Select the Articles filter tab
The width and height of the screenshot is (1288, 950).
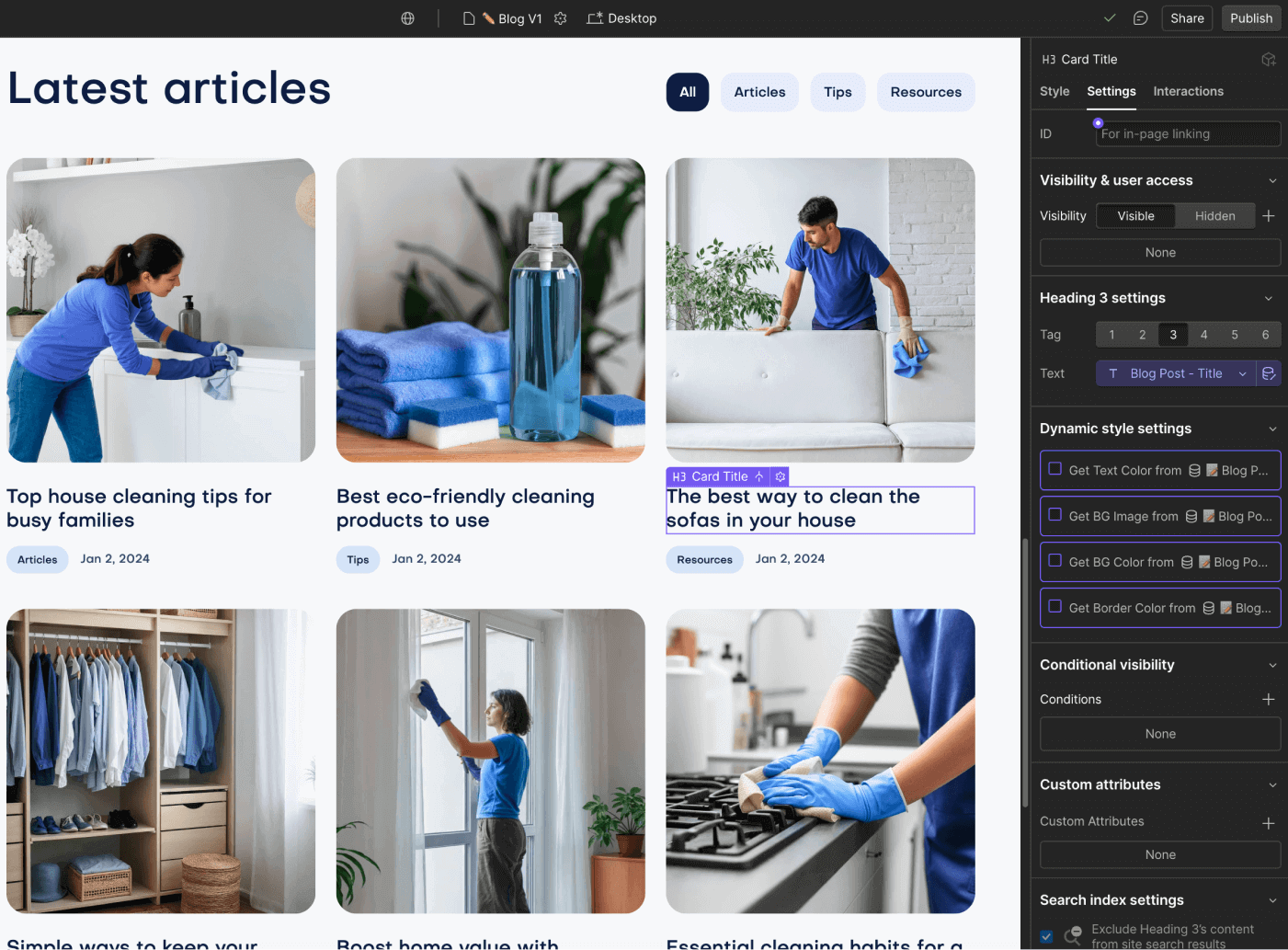[x=759, y=92]
